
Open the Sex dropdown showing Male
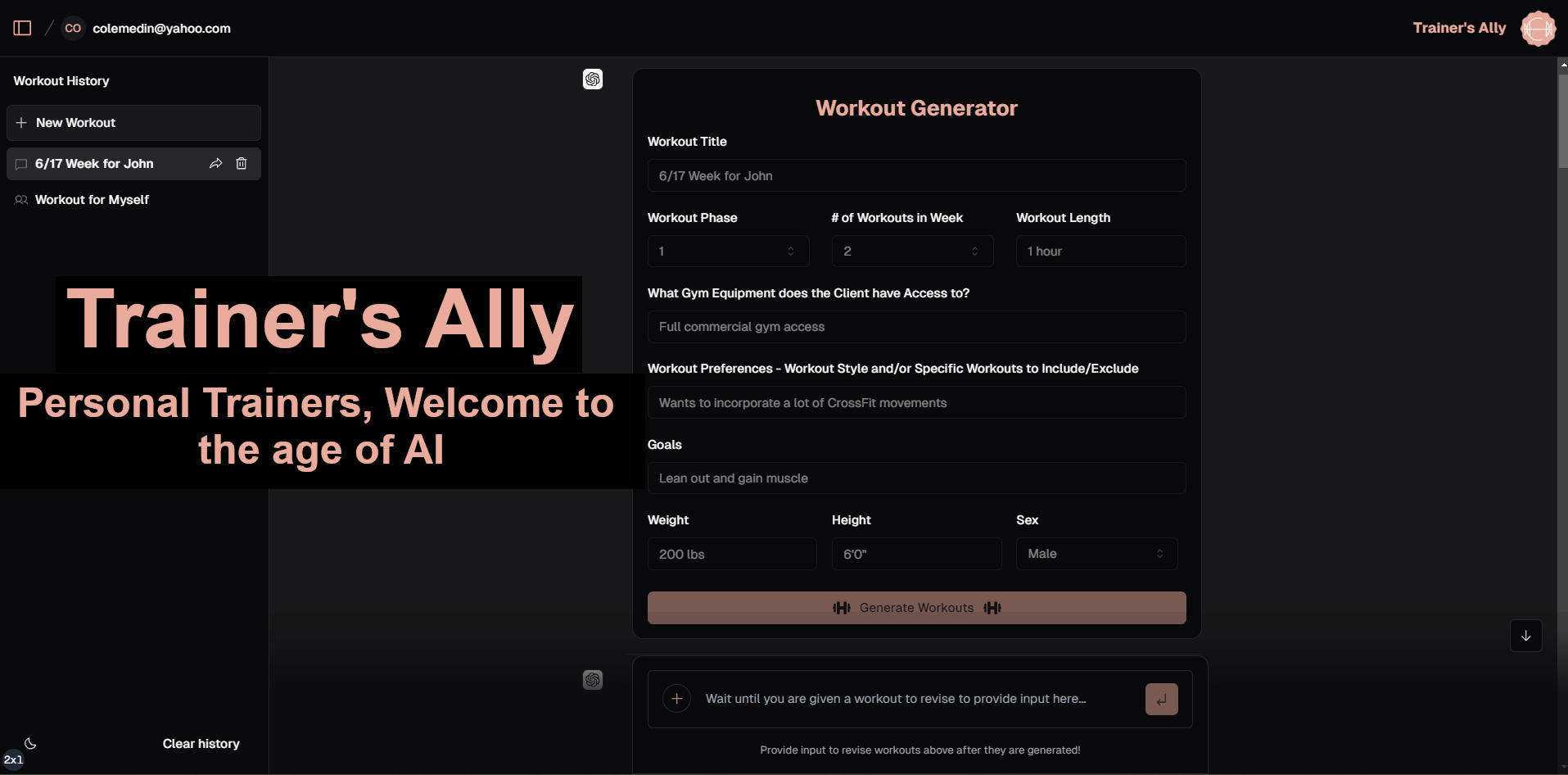point(1096,554)
